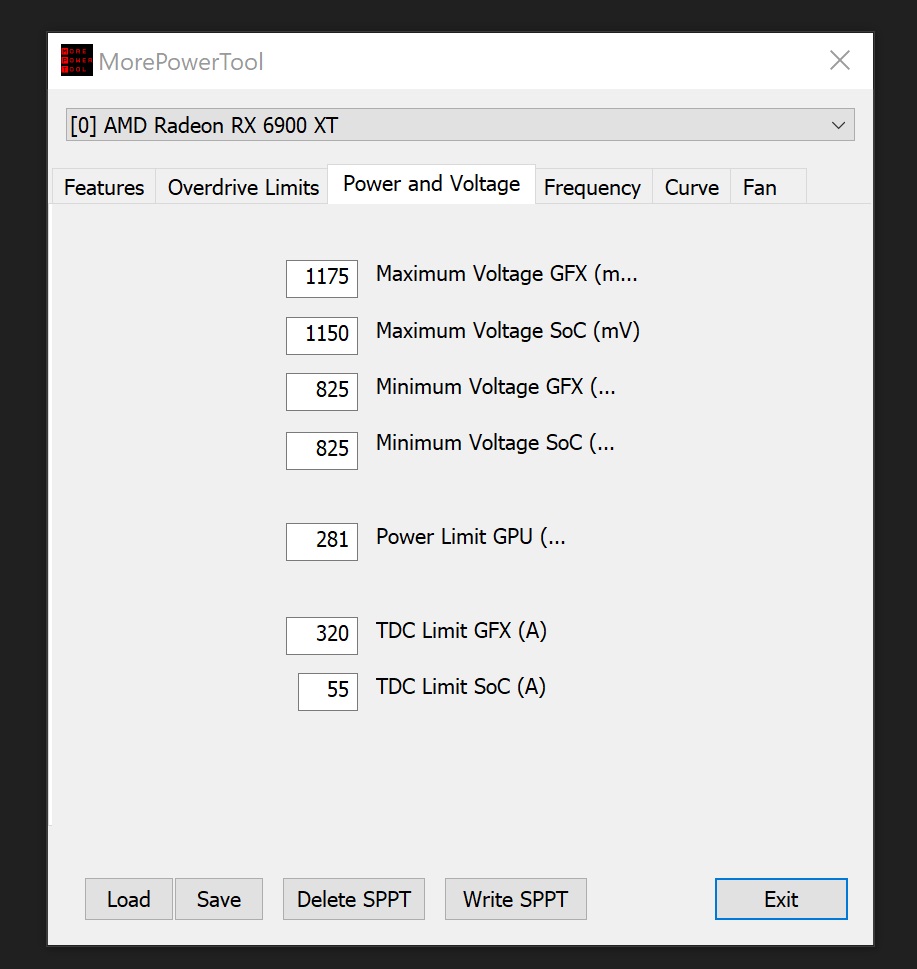Switch to the Features tab
The image size is (917, 969).
click(x=104, y=187)
